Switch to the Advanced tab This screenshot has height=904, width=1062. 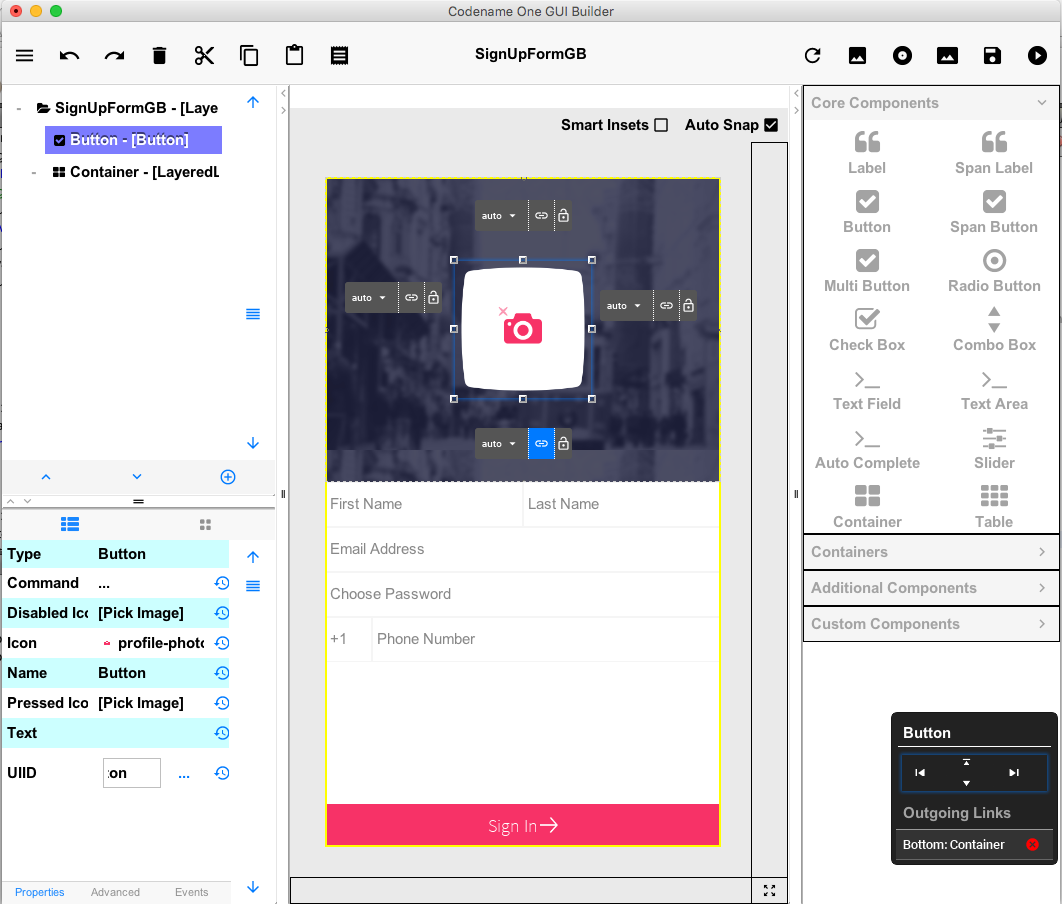[115, 892]
